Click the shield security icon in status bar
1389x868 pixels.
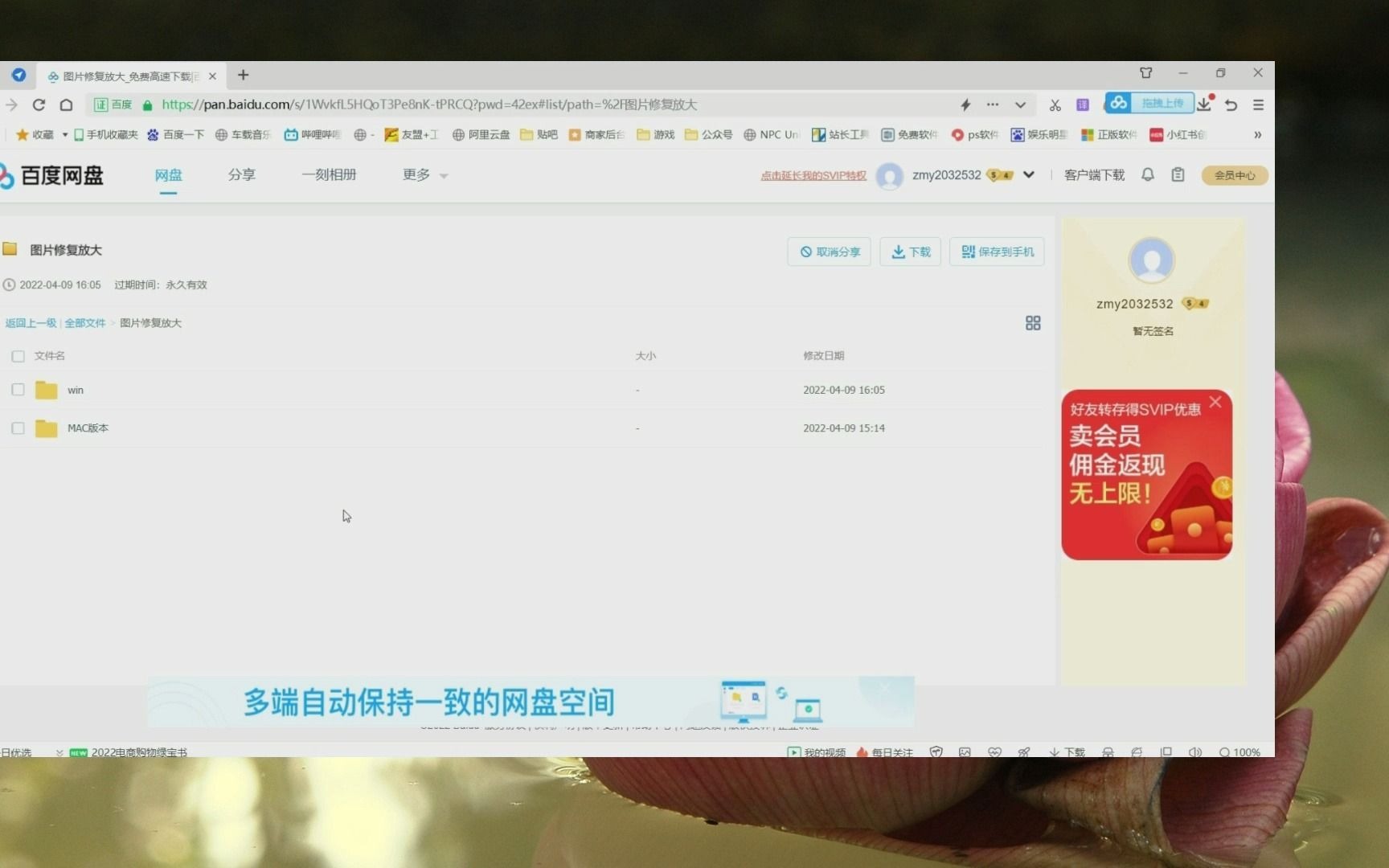point(936,752)
